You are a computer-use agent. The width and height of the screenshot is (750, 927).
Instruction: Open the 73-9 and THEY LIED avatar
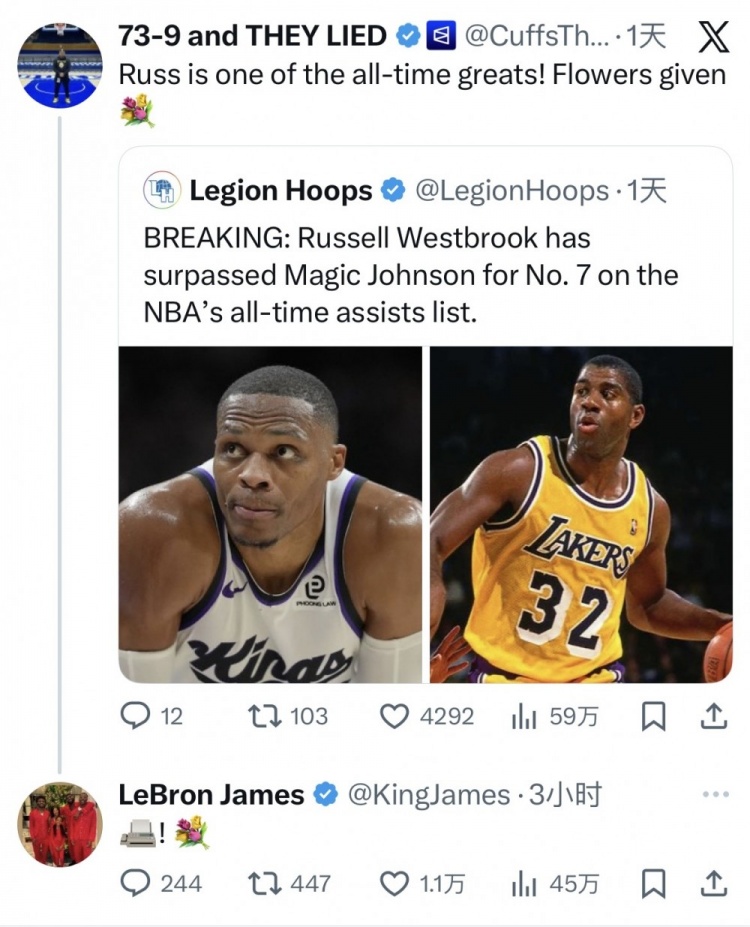60,66
